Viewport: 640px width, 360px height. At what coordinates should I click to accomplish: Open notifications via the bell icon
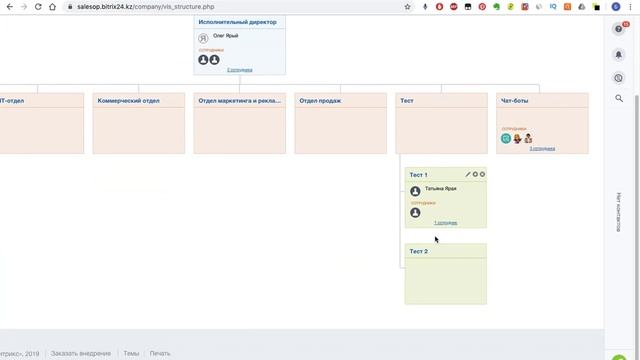pos(619,55)
